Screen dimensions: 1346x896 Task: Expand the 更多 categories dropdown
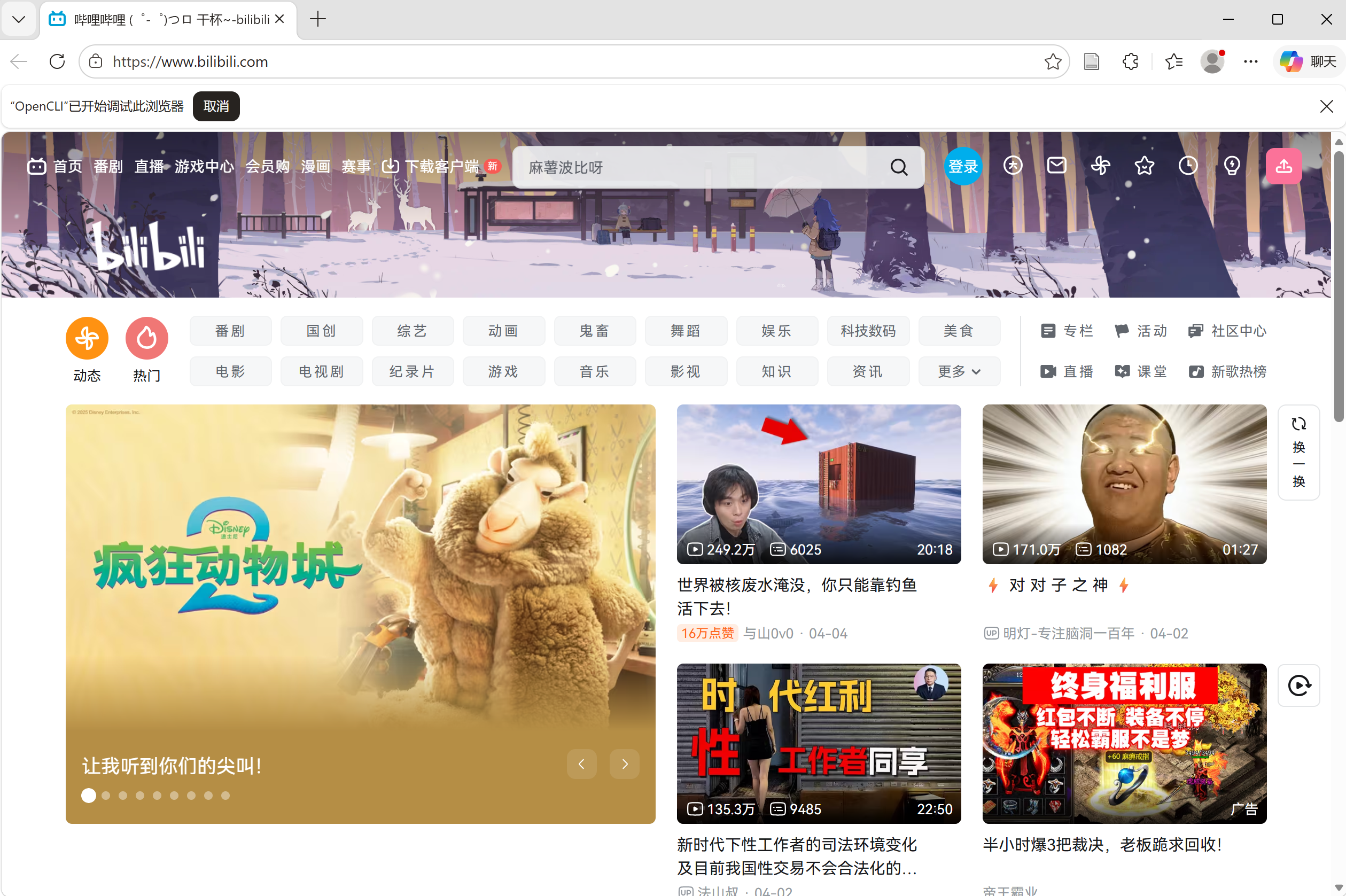pos(959,371)
